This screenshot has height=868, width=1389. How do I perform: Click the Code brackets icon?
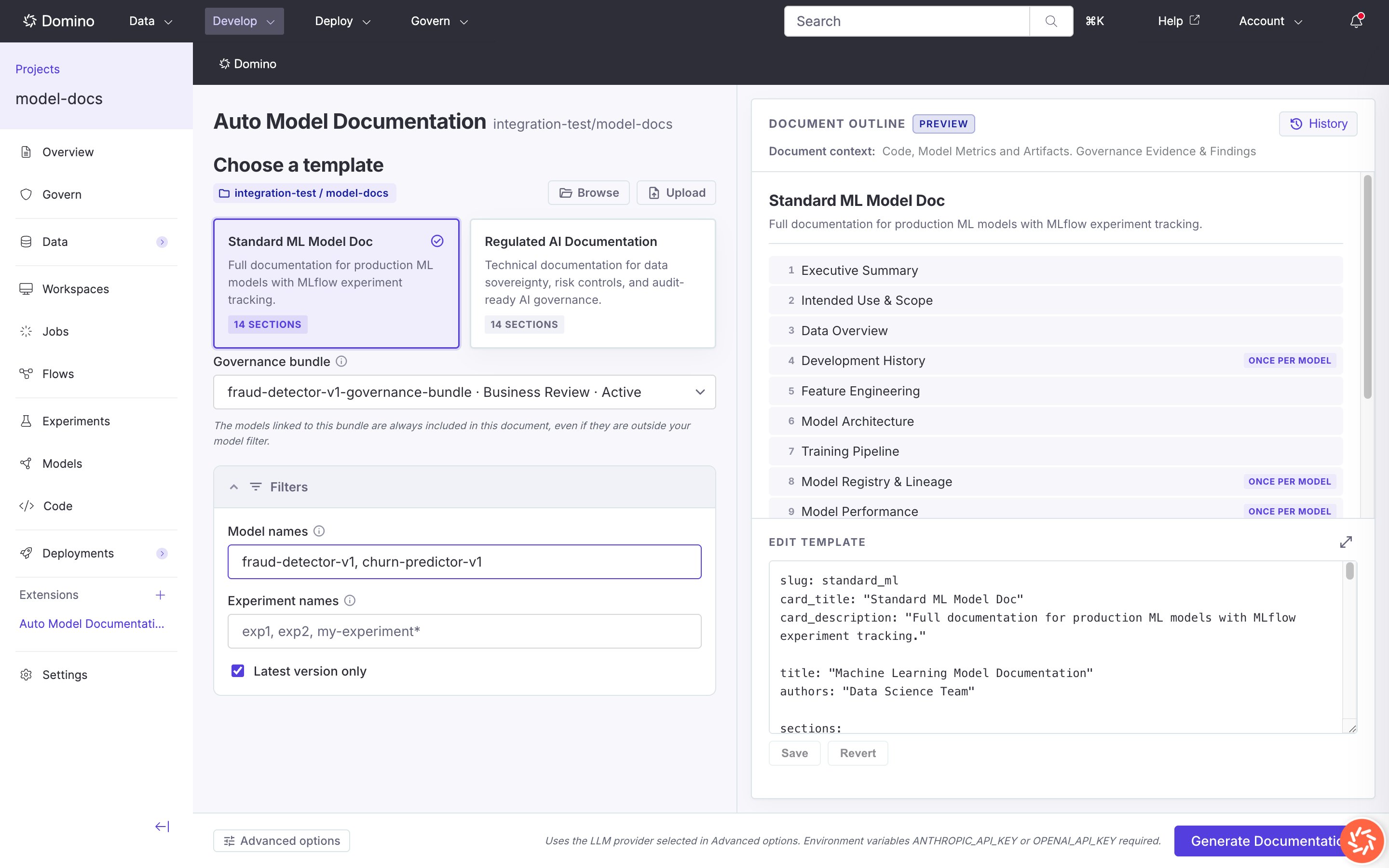[x=27, y=506]
